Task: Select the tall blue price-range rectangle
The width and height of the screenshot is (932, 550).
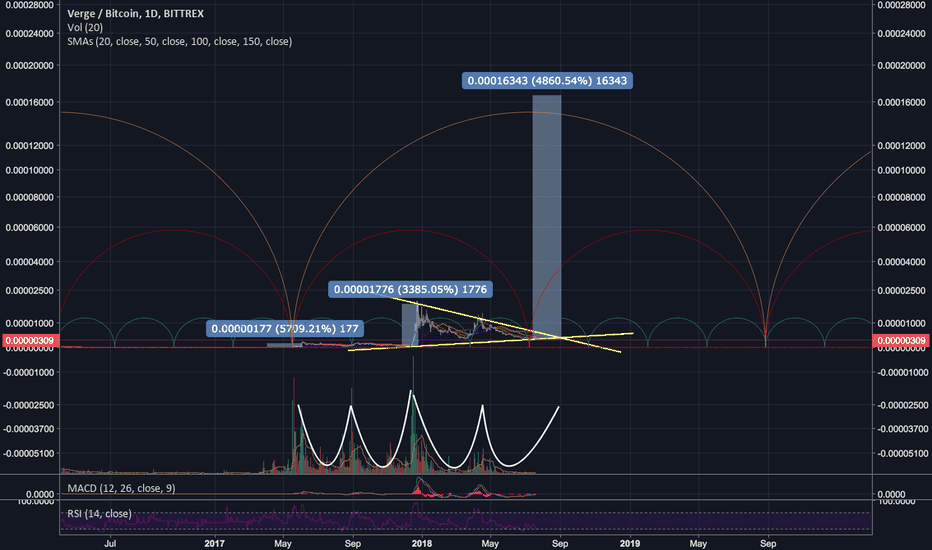Action: (547, 217)
